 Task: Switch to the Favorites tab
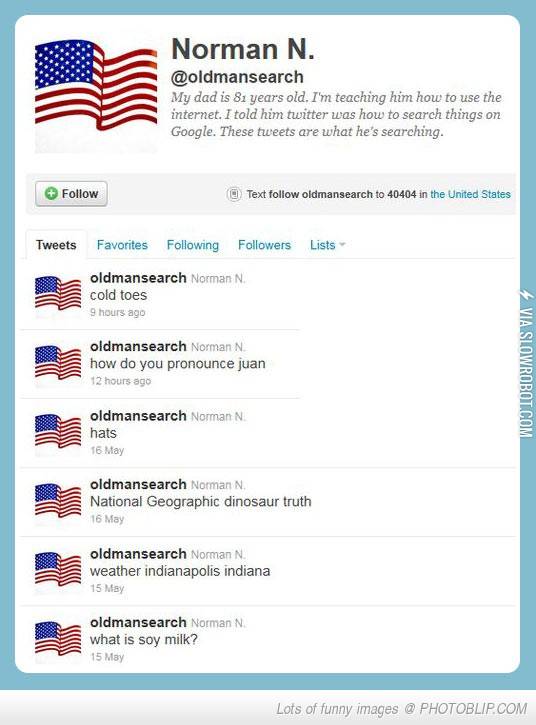tap(122, 245)
